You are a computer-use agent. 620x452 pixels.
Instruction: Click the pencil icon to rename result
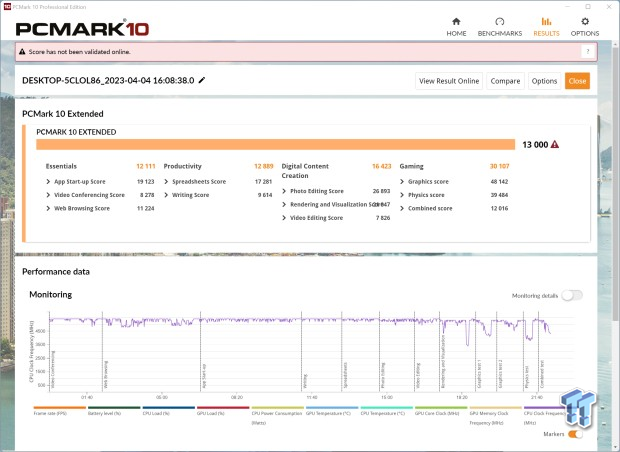(x=202, y=80)
